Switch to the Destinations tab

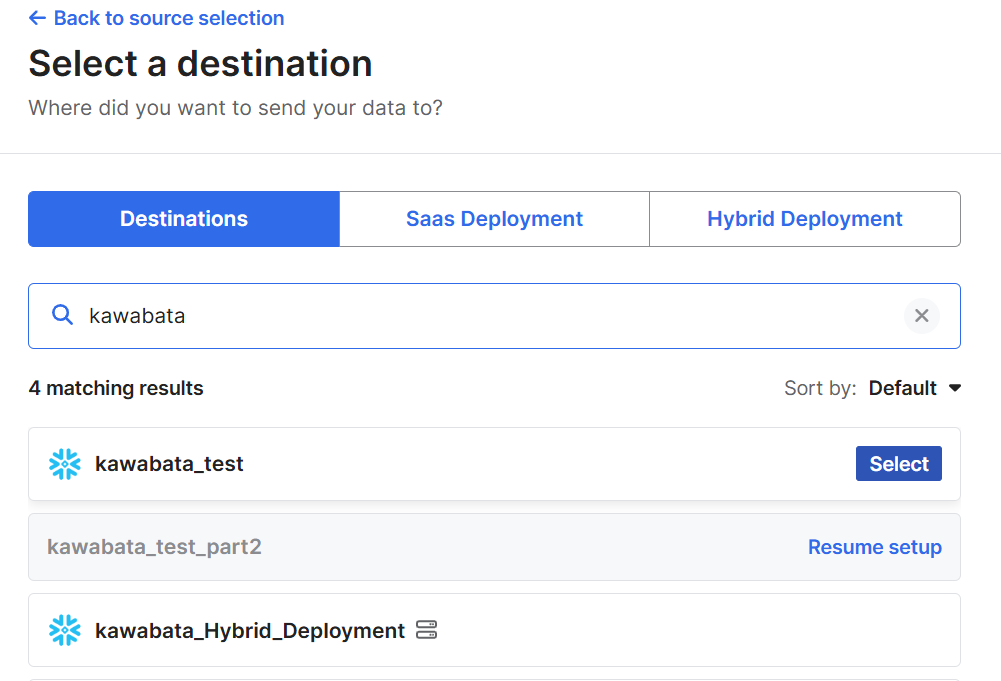[x=184, y=219]
